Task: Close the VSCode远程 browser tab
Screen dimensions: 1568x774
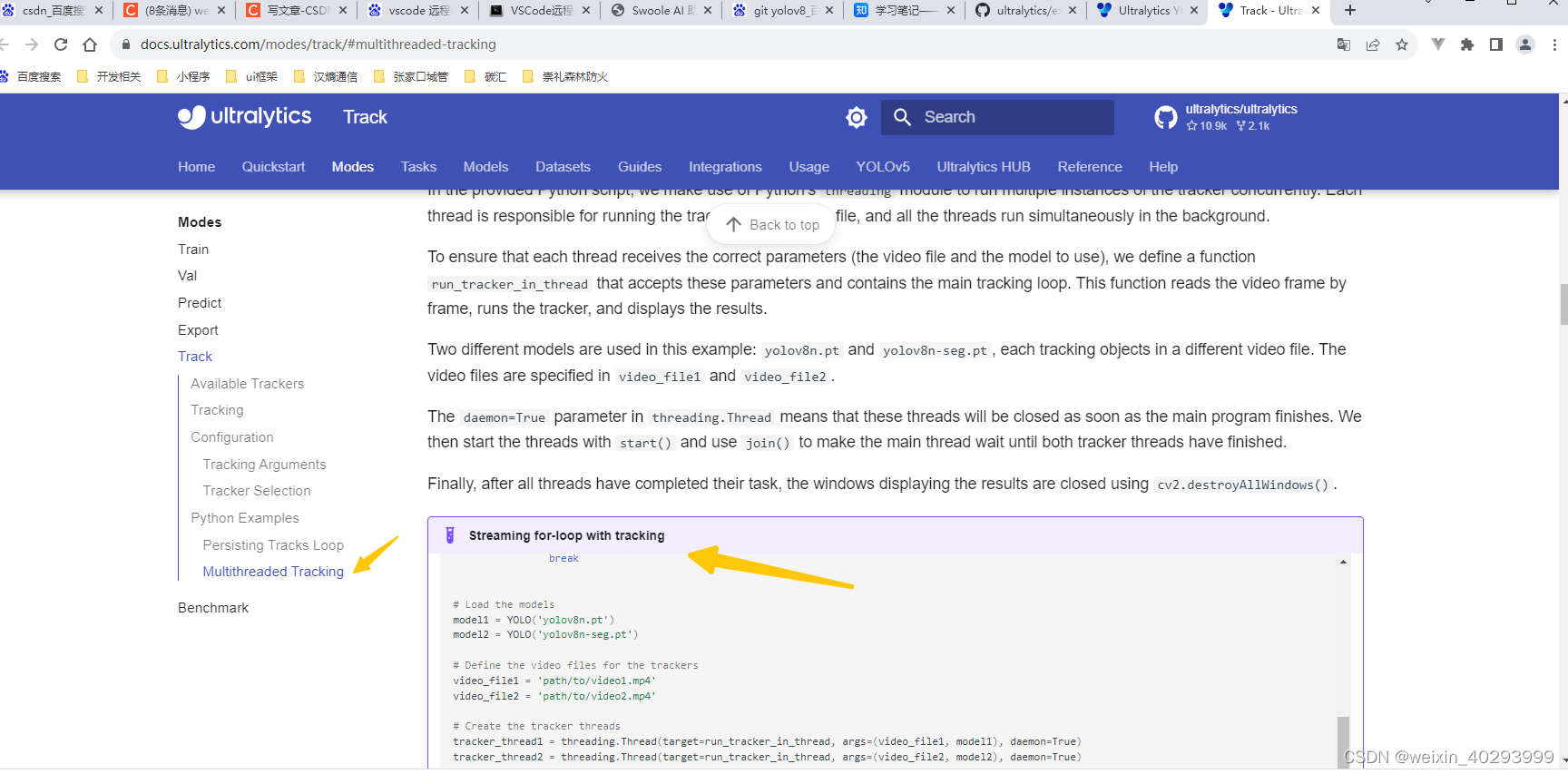Action: pos(586,11)
